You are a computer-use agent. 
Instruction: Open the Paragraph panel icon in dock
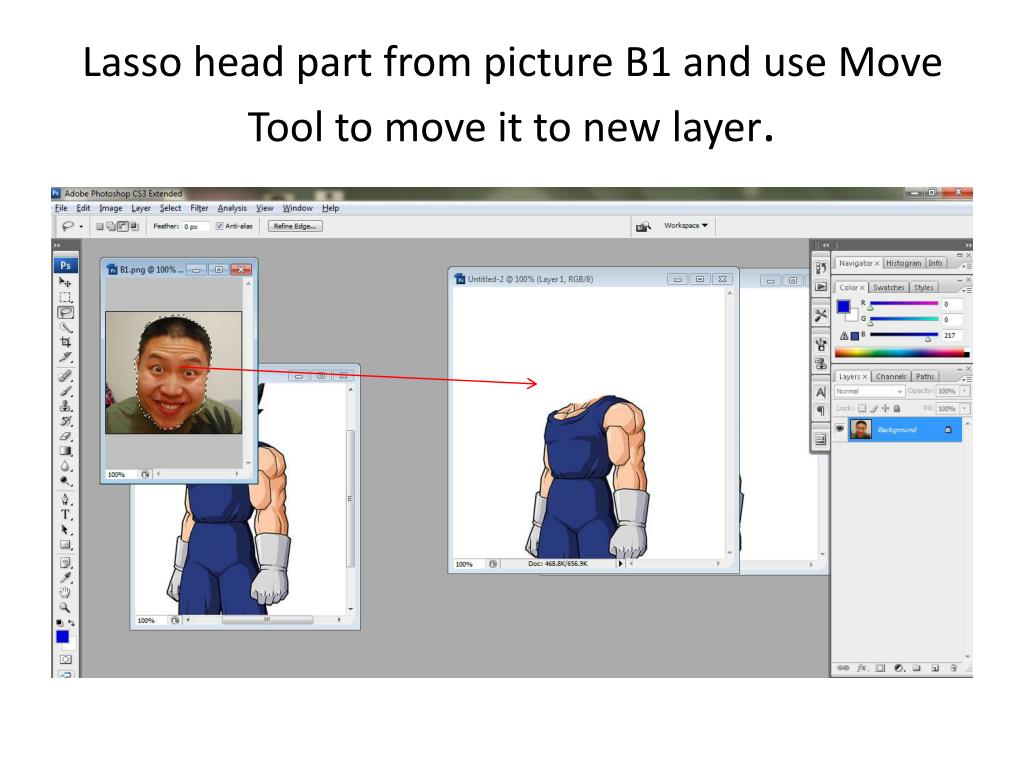(821, 411)
